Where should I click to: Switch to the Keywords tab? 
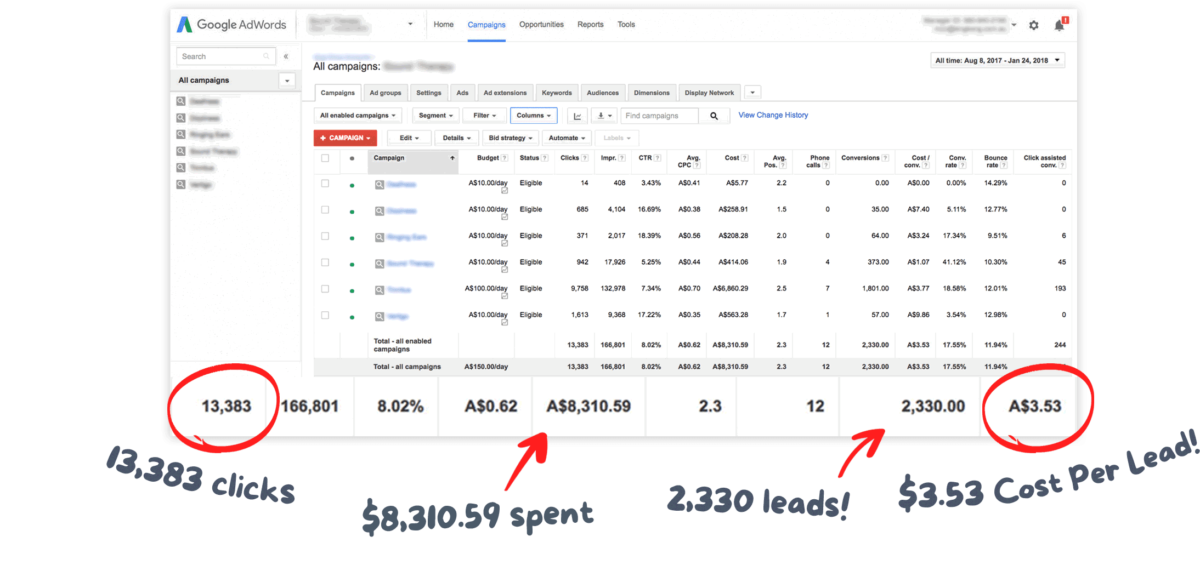click(x=557, y=93)
